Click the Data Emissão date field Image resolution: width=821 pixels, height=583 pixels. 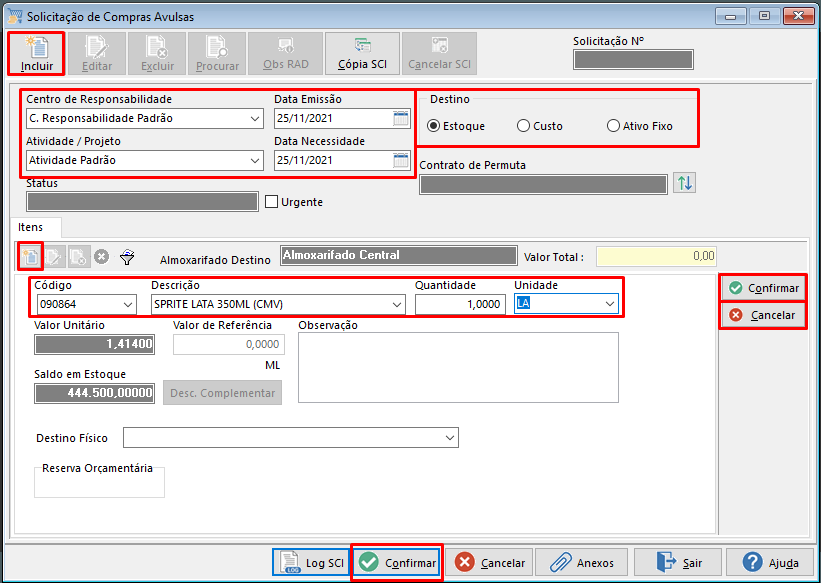click(342, 118)
